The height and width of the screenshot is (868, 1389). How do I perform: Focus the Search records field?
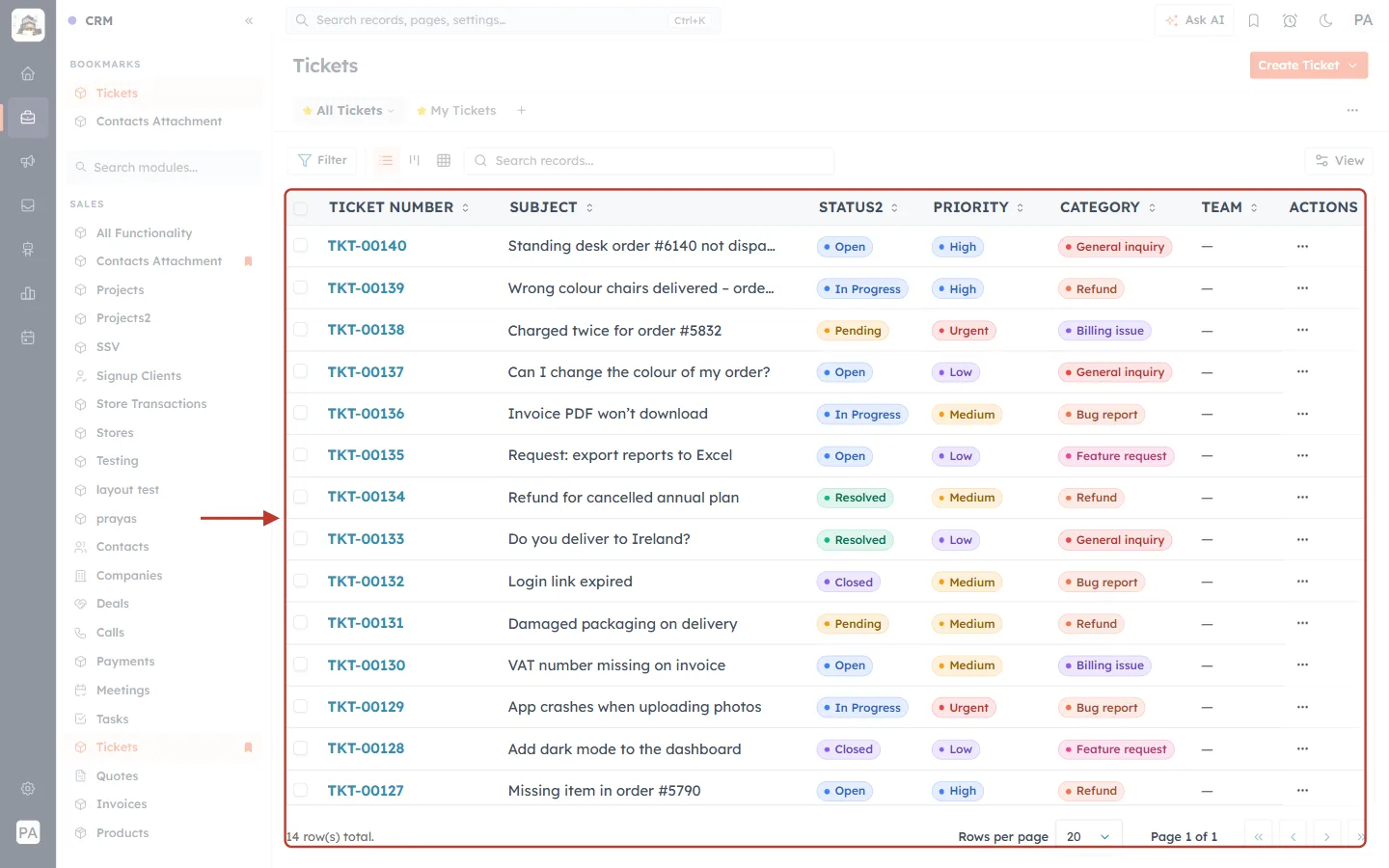point(649,160)
